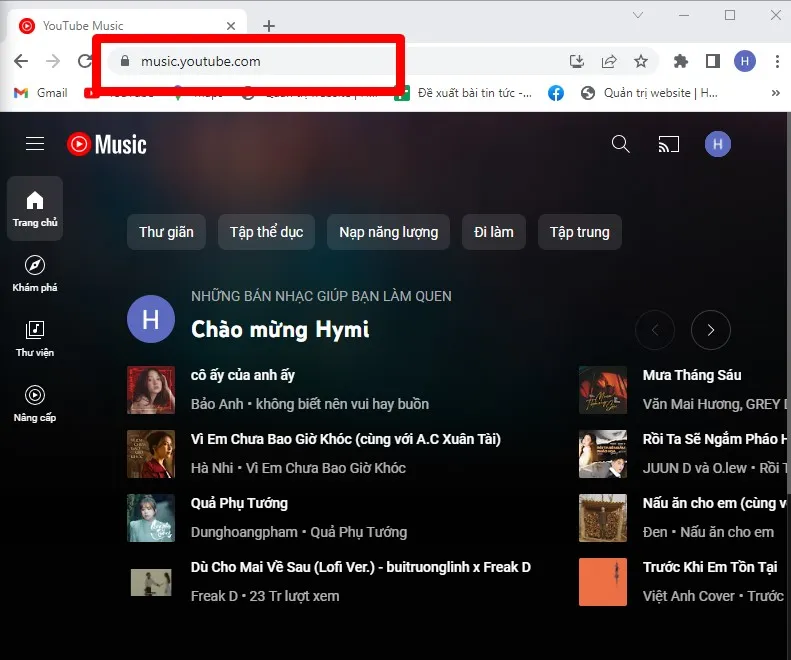Open song title cô ấy của anh ấy
The width and height of the screenshot is (791, 660).
tap(243, 375)
